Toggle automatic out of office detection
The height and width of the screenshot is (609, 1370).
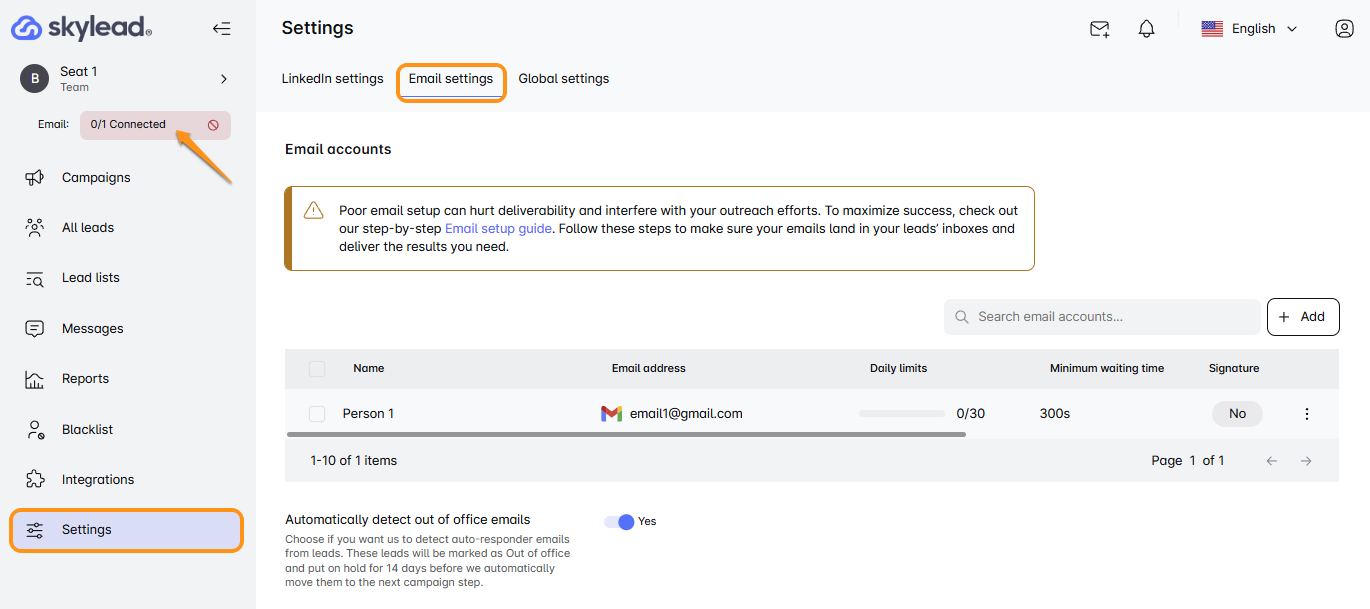click(620, 521)
